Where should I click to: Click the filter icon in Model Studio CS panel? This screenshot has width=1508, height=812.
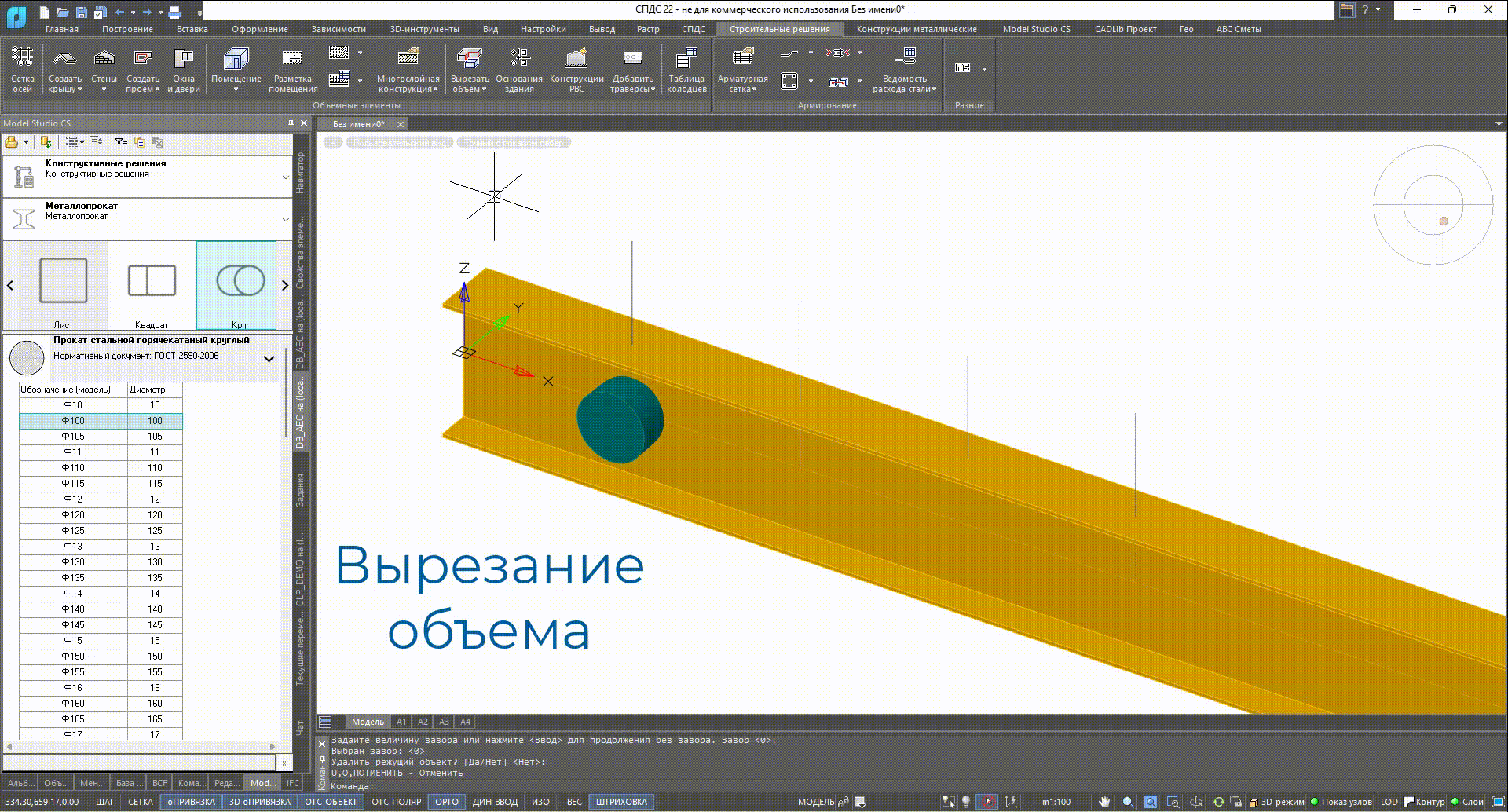[120, 142]
